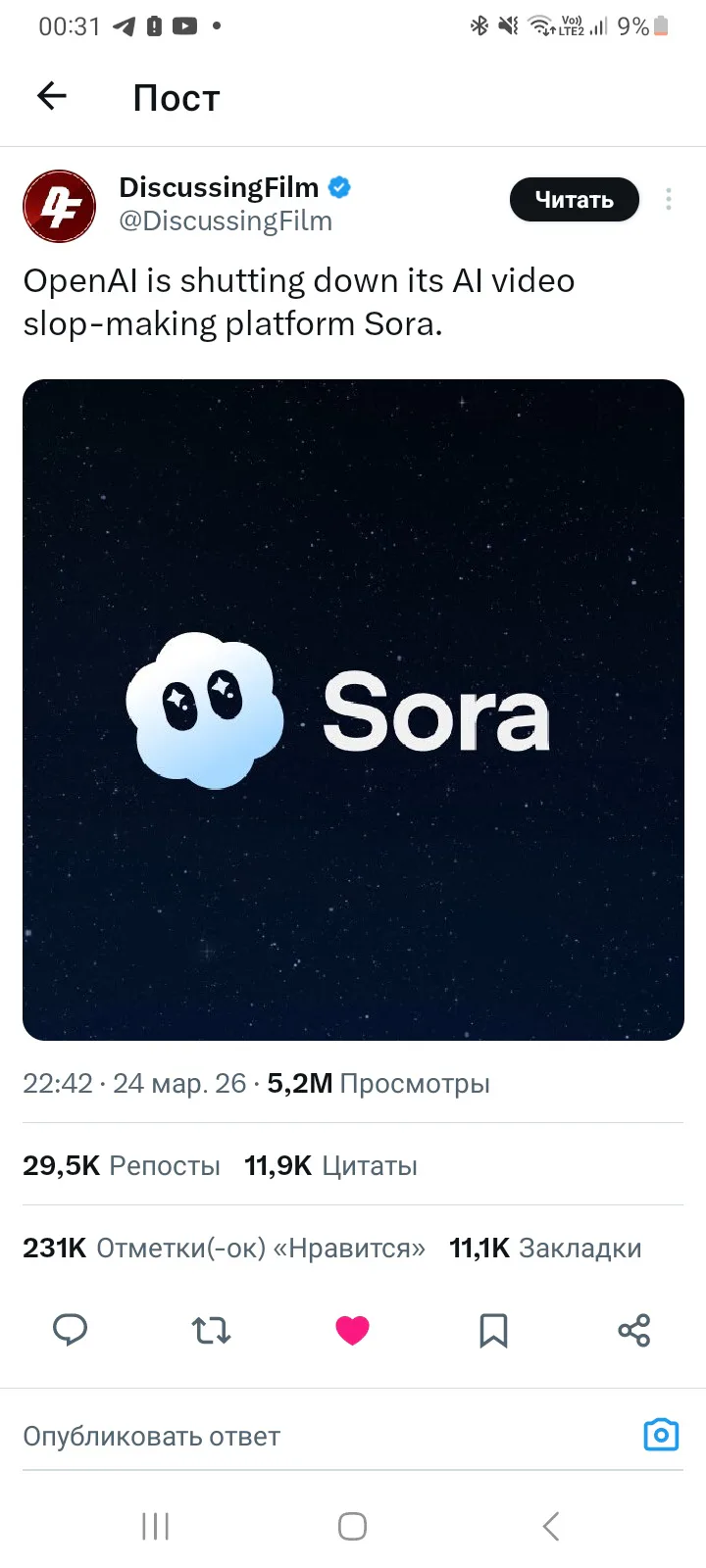Open camera icon in reply bar
The width and height of the screenshot is (706, 1568).
click(x=661, y=1435)
